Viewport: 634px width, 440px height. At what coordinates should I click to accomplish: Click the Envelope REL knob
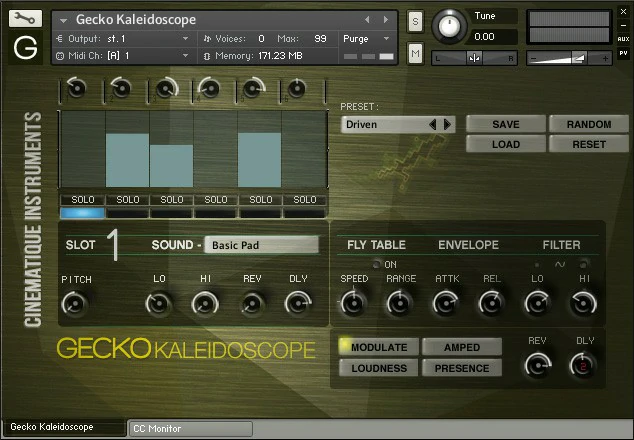pyautogui.click(x=491, y=303)
